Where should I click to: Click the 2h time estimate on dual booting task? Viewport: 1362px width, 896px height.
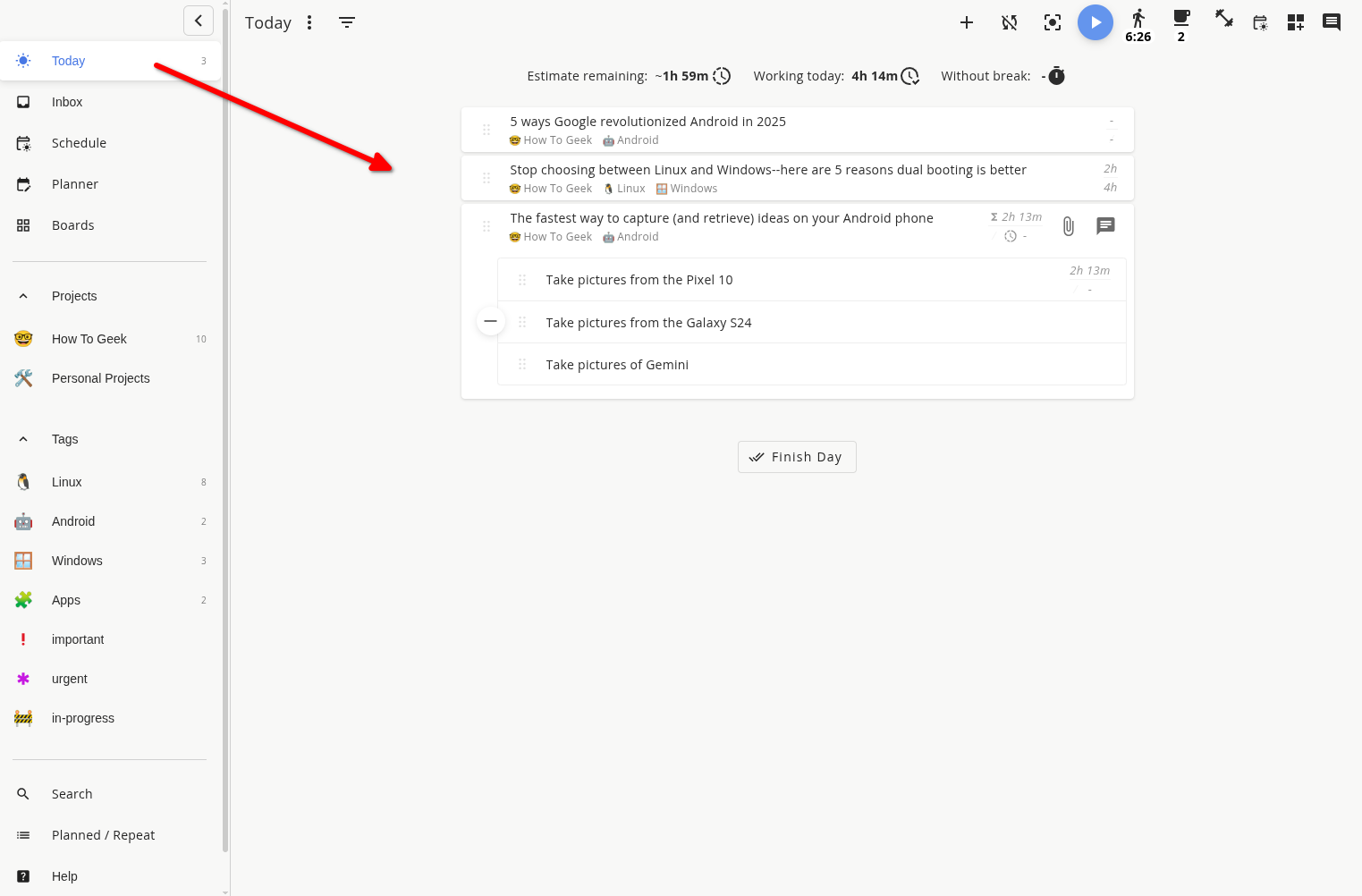tap(1110, 168)
